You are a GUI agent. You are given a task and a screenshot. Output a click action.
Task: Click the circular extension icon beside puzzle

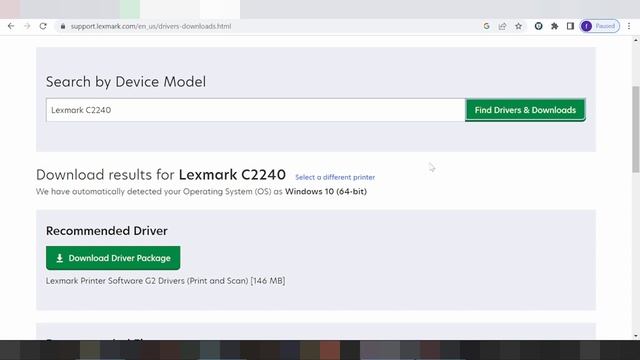(x=538, y=26)
